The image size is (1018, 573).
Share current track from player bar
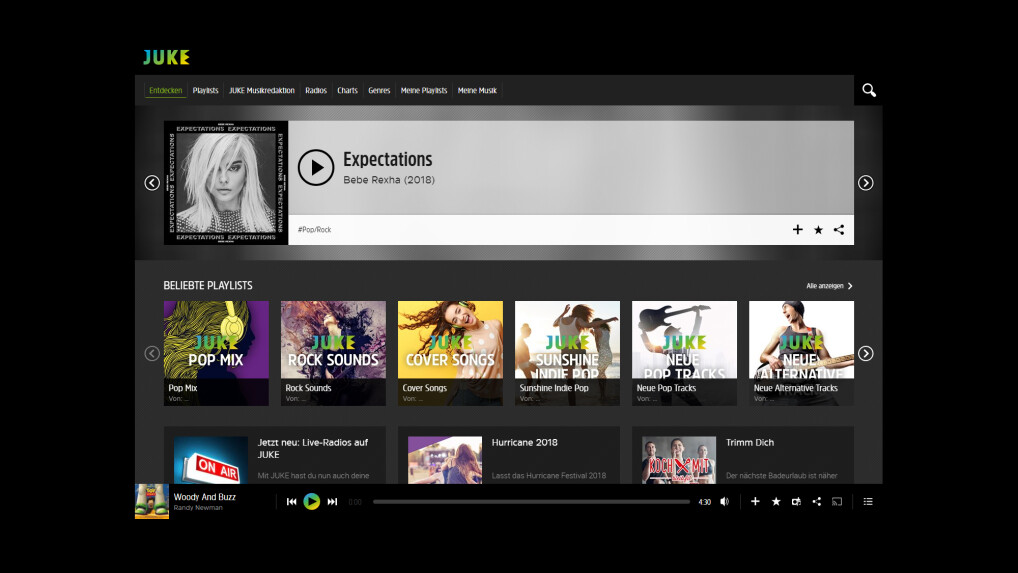click(x=817, y=502)
